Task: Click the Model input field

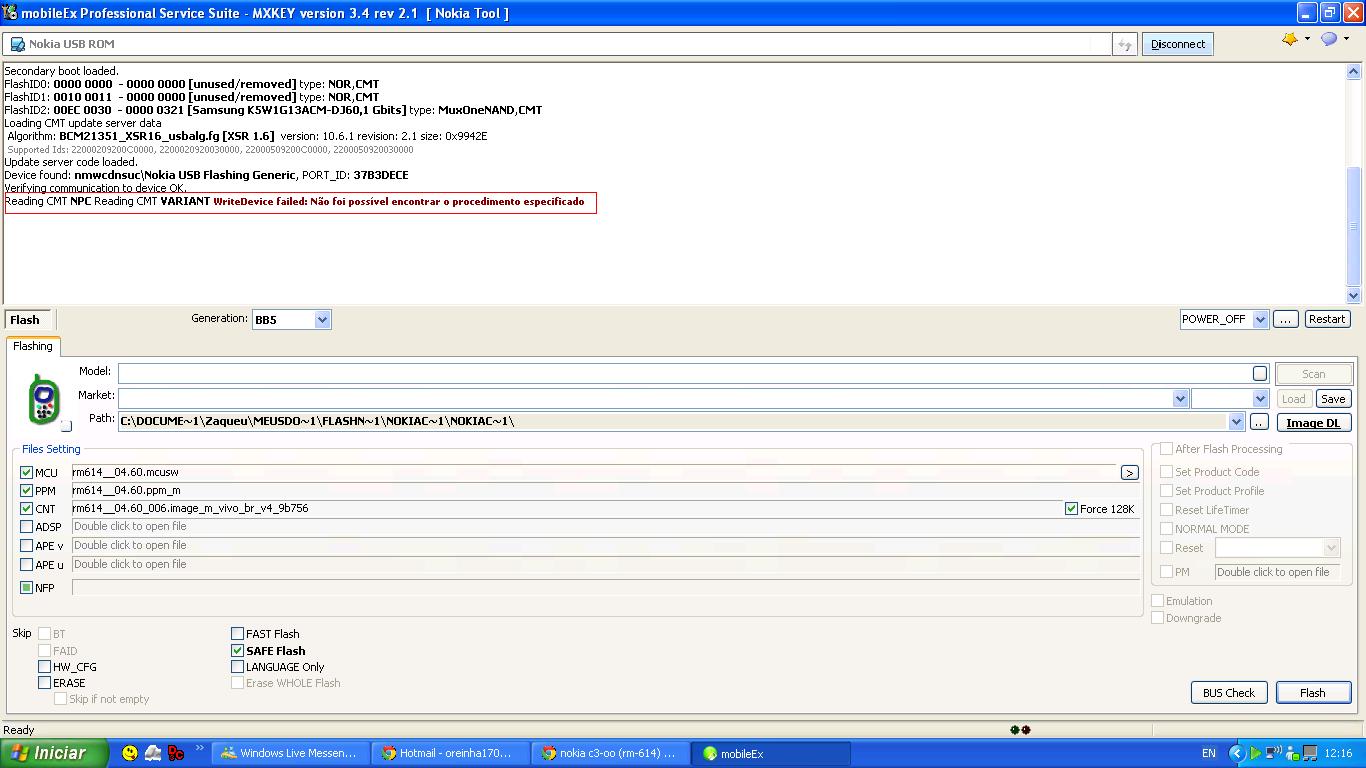Action: [693, 373]
